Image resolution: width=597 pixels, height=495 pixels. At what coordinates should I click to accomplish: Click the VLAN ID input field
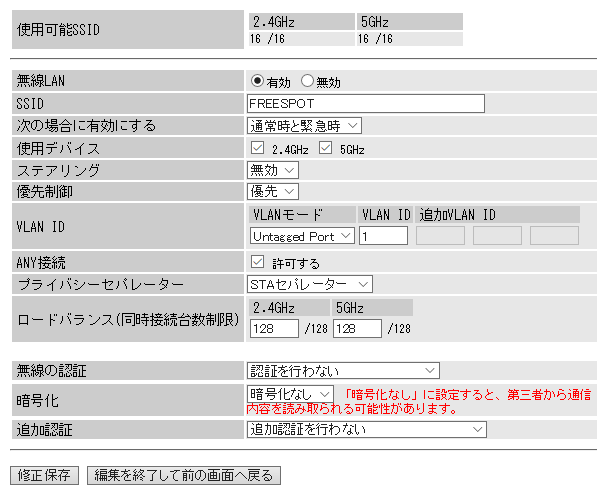[383, 236]
